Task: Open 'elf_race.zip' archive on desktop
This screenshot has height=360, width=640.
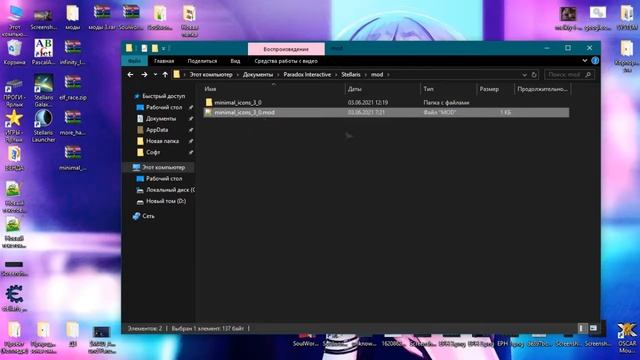Action: (73, 87)
